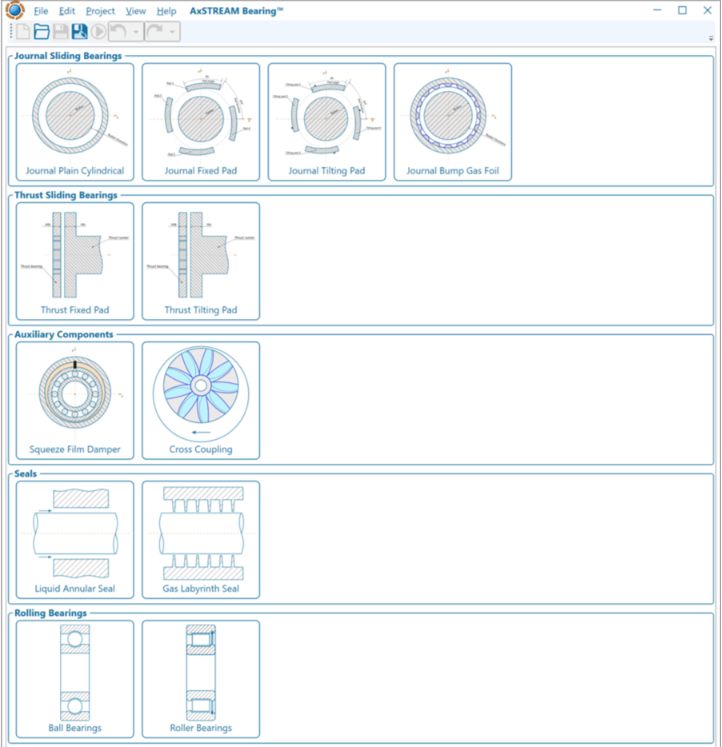
Task: Click the Redo arrow icon
Action: pyautogui.click(x=154, y=32)
